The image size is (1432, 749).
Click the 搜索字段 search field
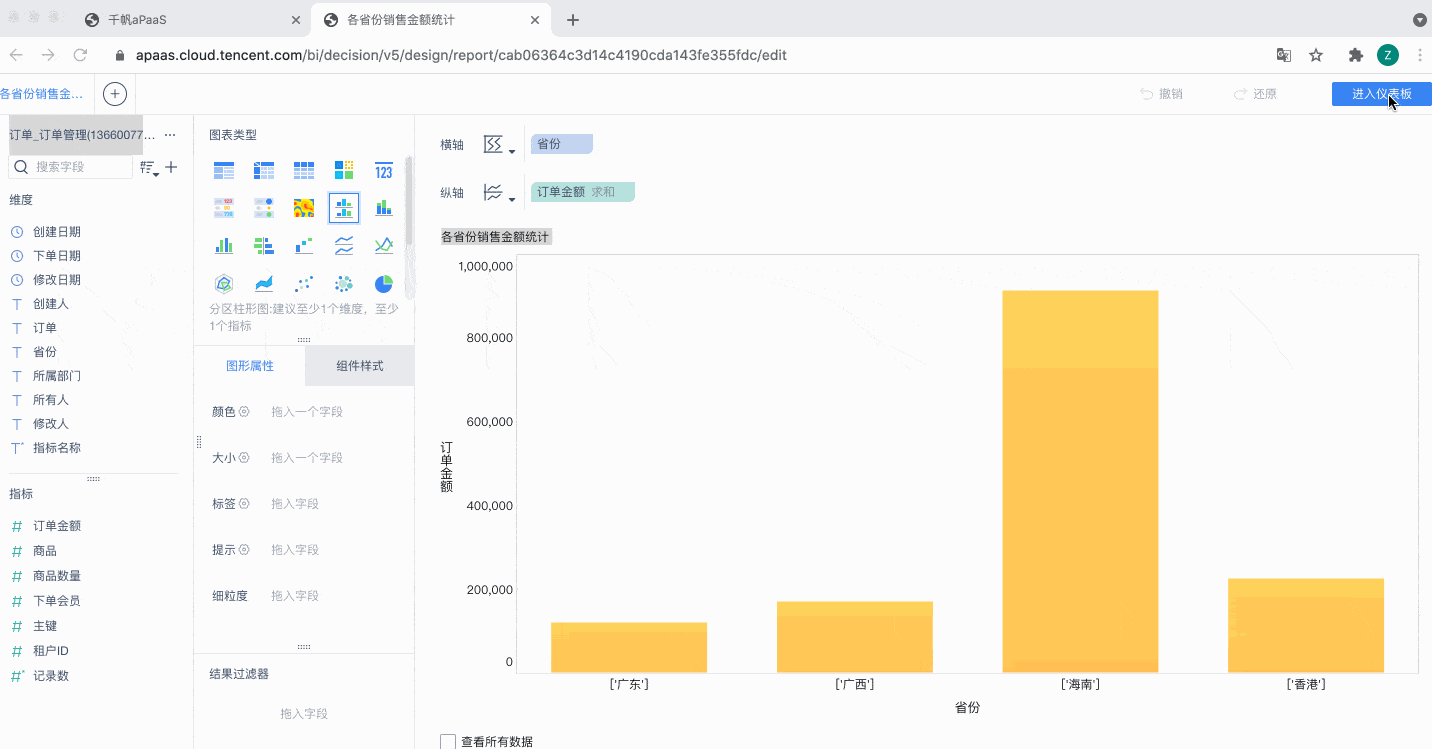71,167
